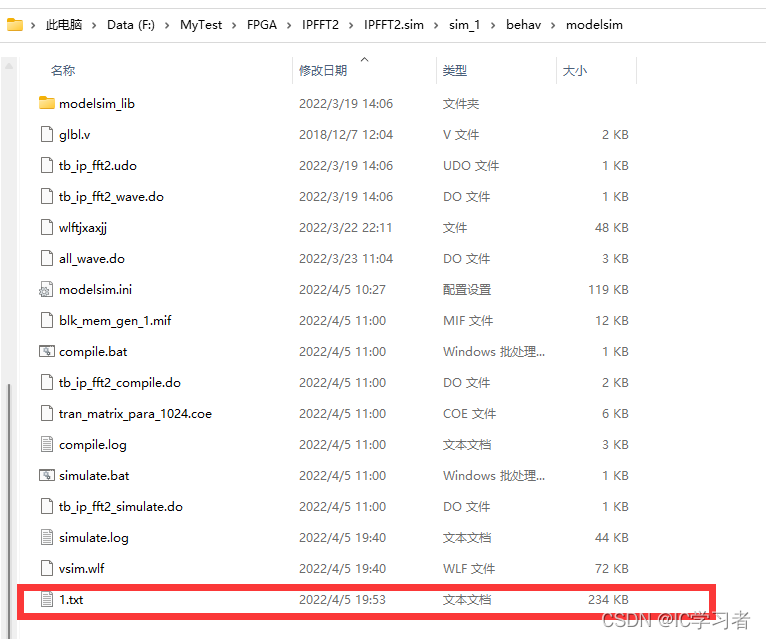Sort files by the 类型 column header

coord(455,70)
